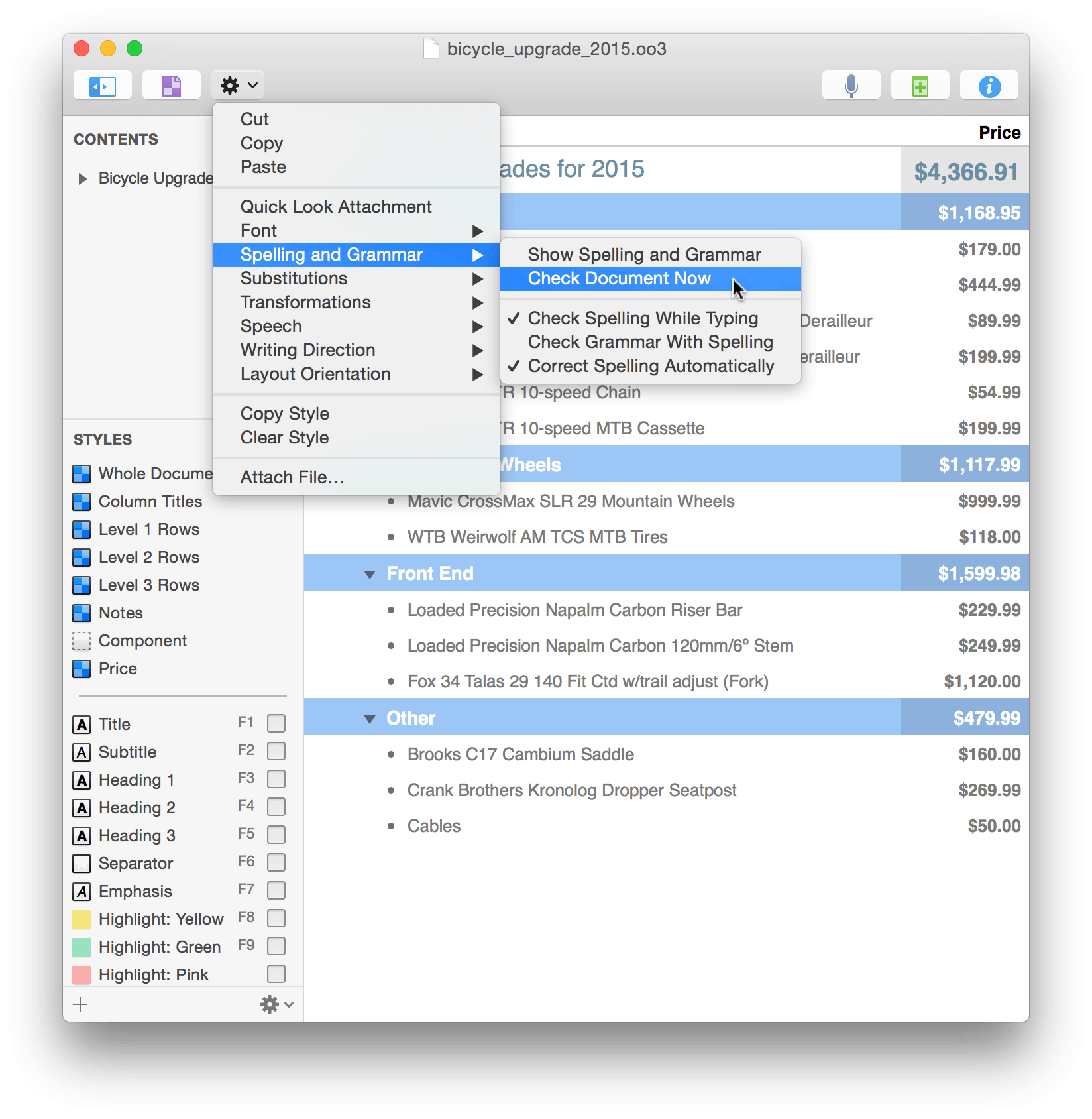Viewport: 1092px width, 1119px height.
Task: Choose Clear Style menu item
Action: [x=356, y=438]
